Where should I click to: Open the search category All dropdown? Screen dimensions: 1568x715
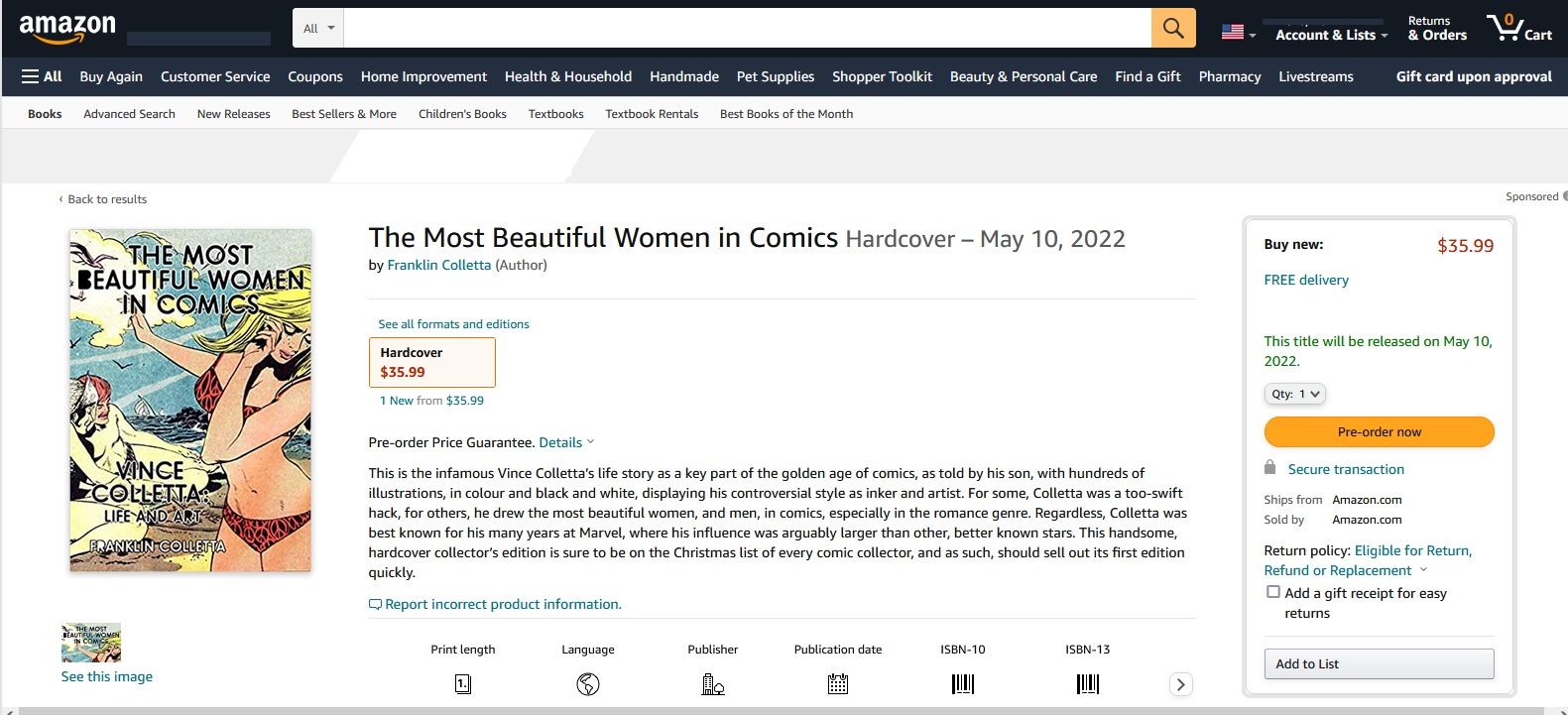(x=318, y=28)
